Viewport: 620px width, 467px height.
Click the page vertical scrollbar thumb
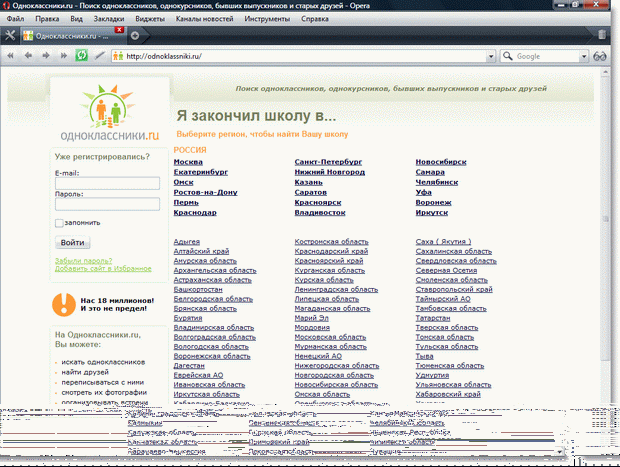(x=605, y=219)
